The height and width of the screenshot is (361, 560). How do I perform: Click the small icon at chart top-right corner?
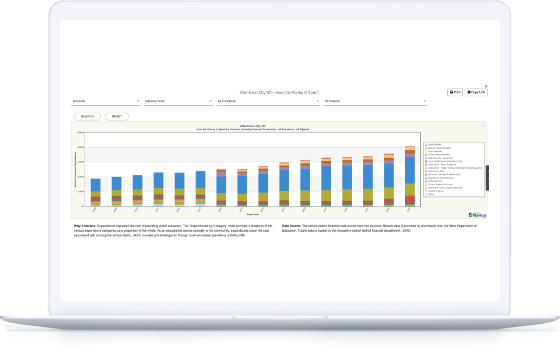point(483,125)
